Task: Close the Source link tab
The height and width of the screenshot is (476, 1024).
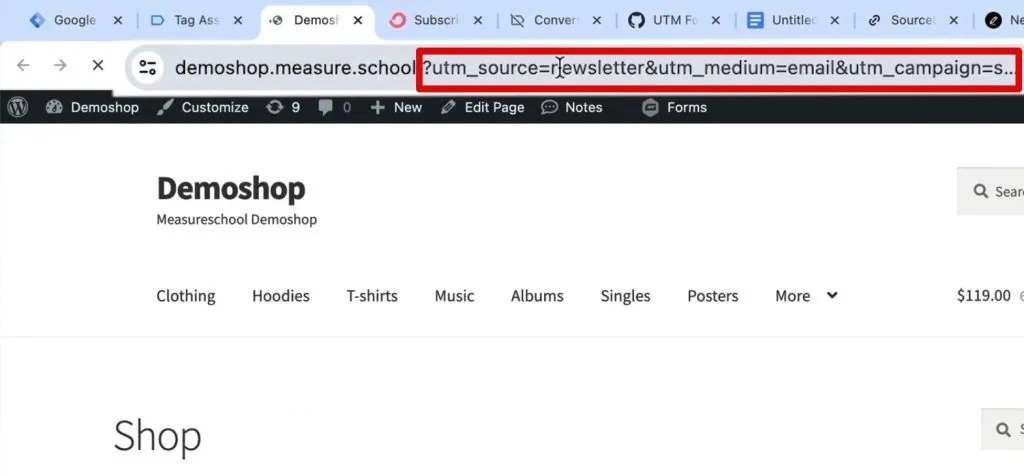Action: pos(953,20)
